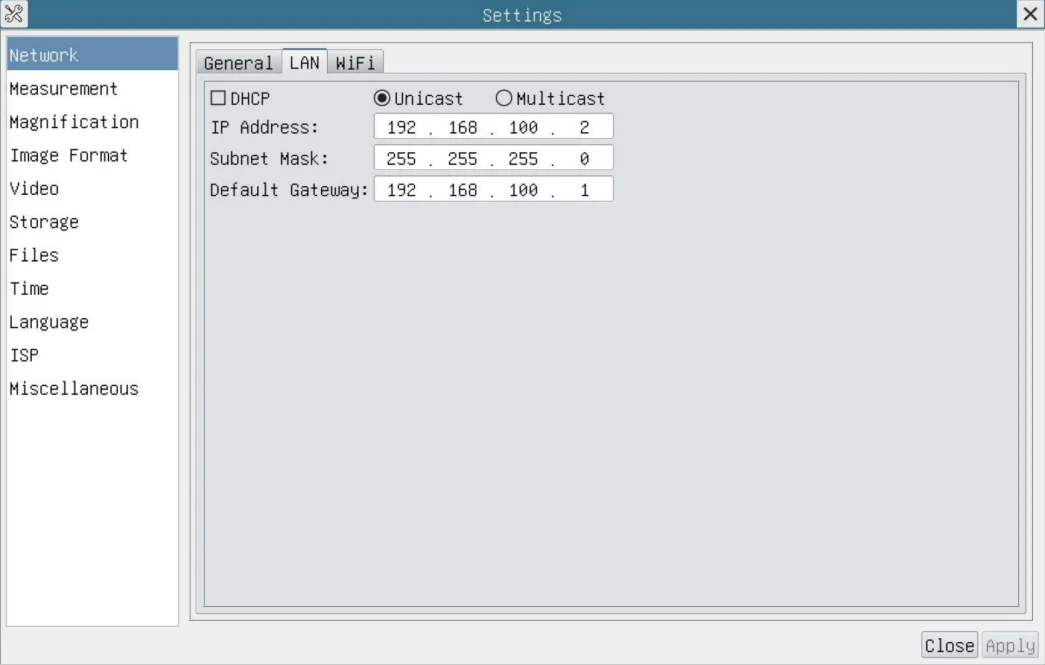Viewport: 1045px width, 665px height.
Task: Open the Image Format settings category
Action: pos(93,155)
